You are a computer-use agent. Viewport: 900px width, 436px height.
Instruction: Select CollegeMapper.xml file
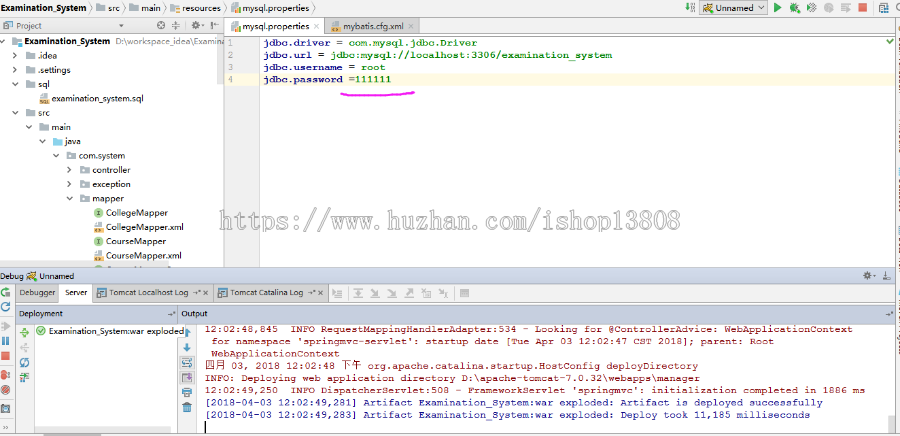tap(138, 227)
